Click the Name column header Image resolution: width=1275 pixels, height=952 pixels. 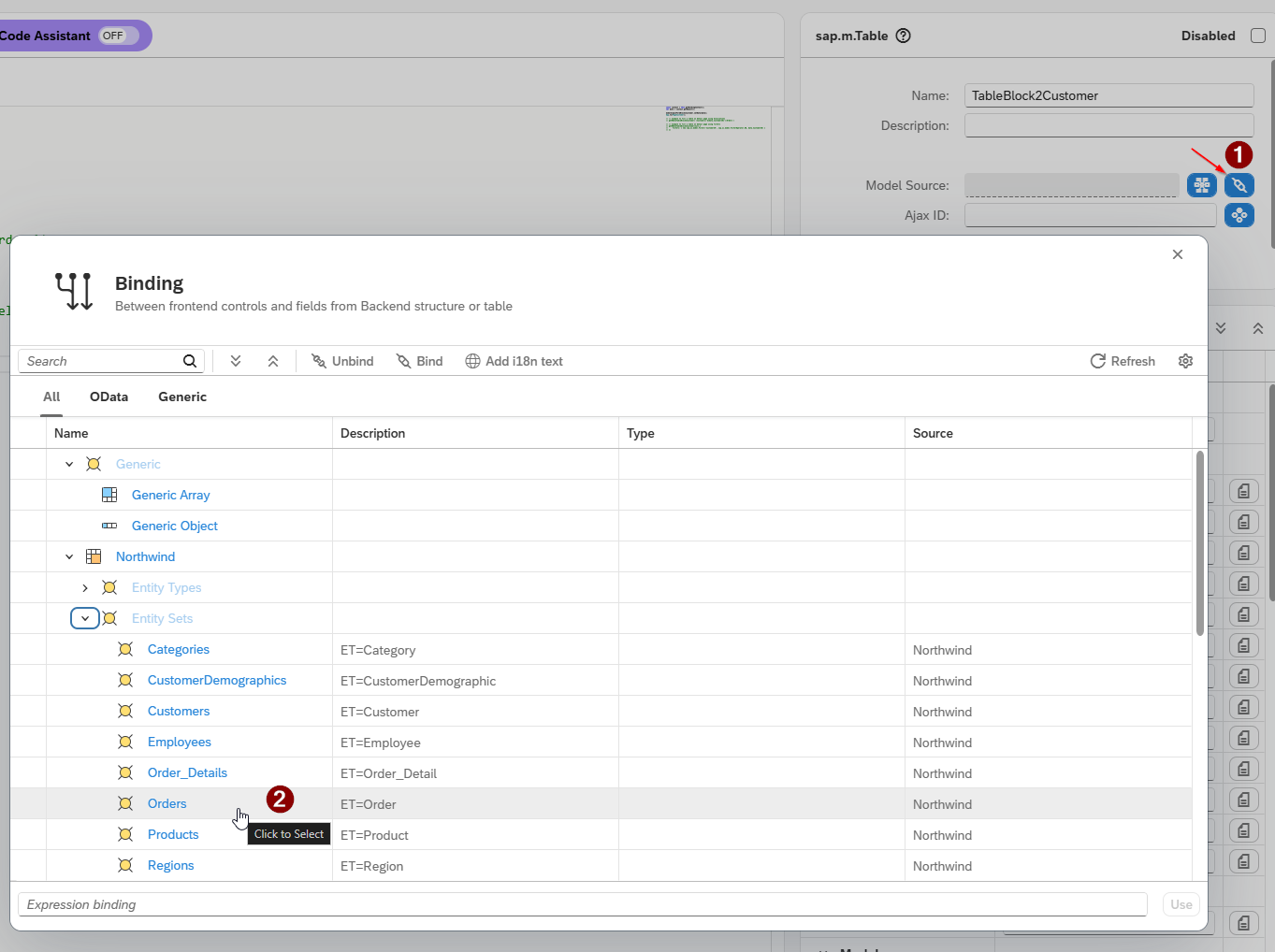point(189,433)
